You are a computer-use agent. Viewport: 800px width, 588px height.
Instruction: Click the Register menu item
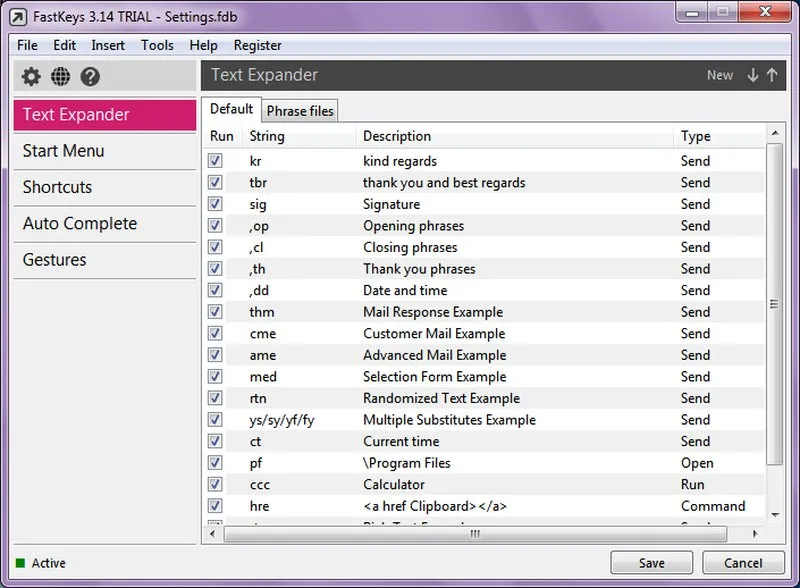click(257, 45)
